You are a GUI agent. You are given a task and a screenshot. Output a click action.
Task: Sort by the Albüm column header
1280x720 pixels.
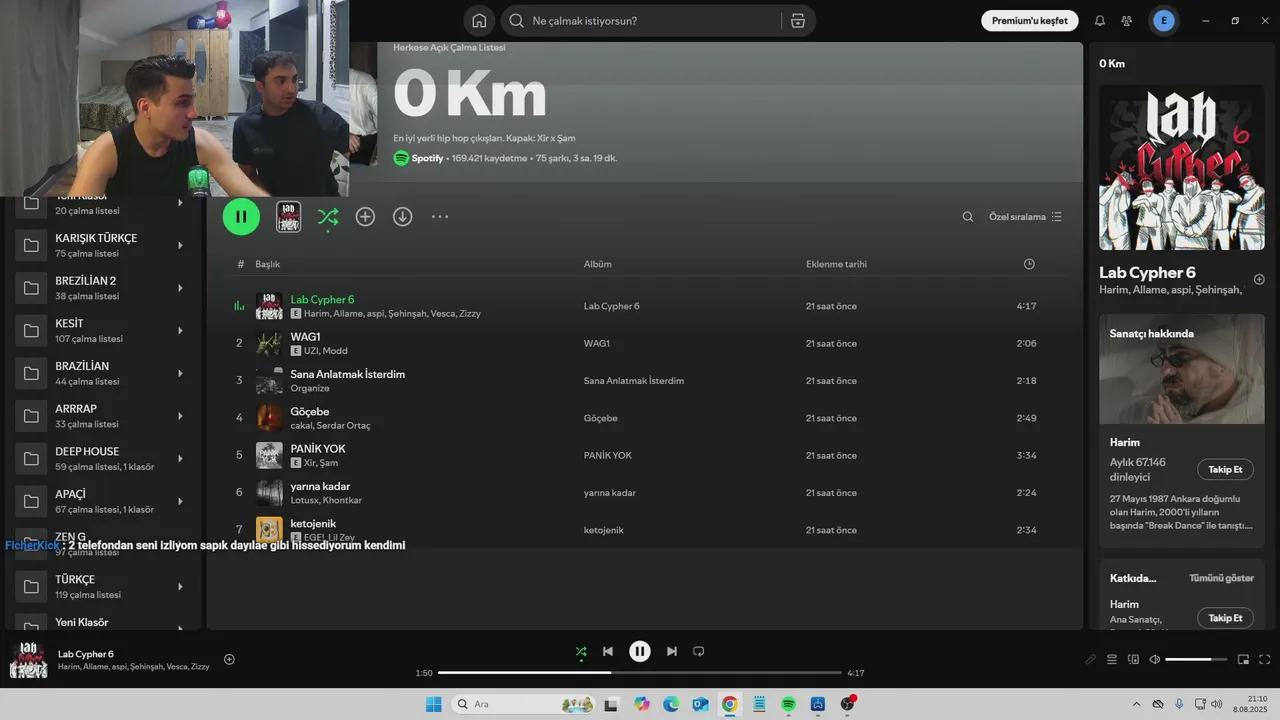point(597,264)
